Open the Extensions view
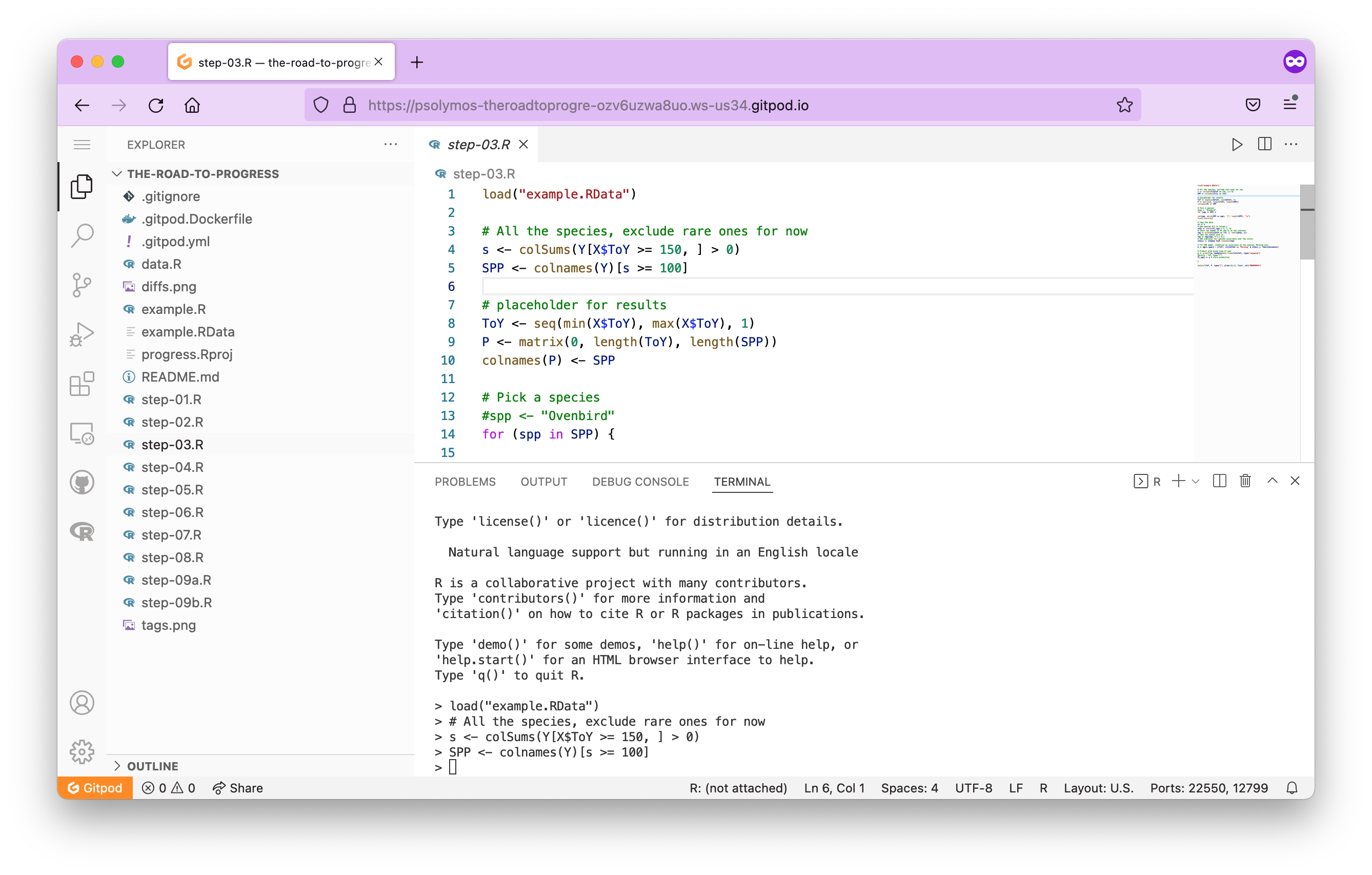 (x=82, y=384)
